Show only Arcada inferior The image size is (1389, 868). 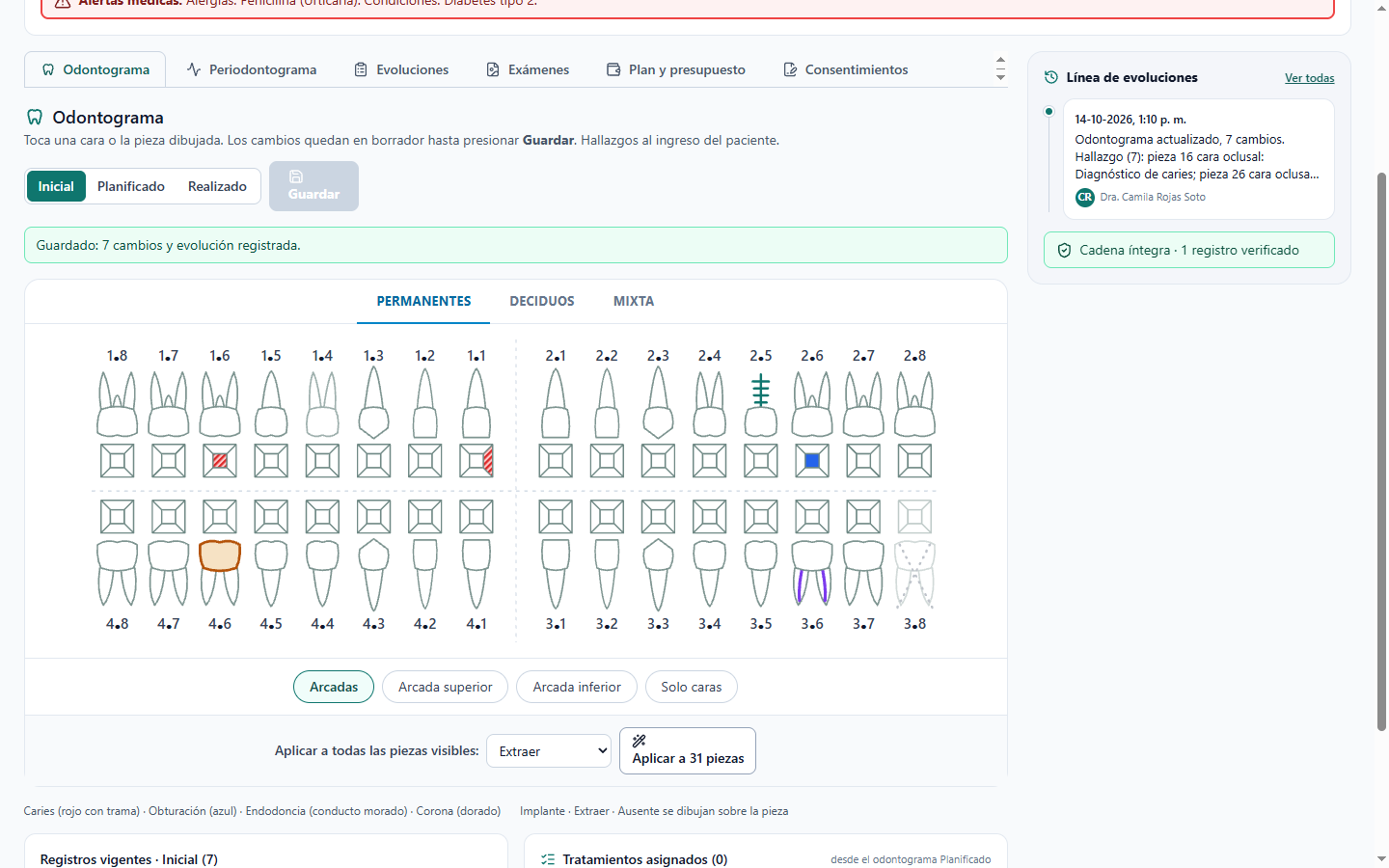point(577,687)
